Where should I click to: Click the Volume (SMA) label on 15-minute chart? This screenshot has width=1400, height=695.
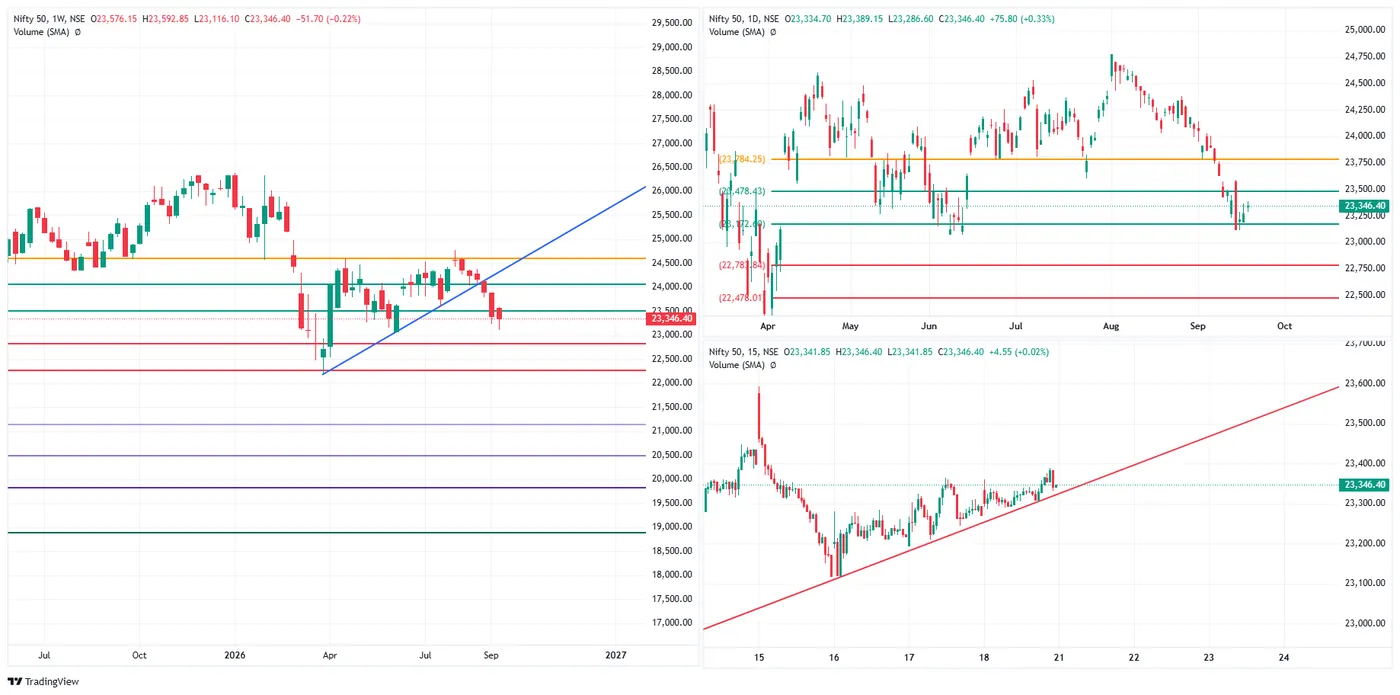click(x=739, y=365)
